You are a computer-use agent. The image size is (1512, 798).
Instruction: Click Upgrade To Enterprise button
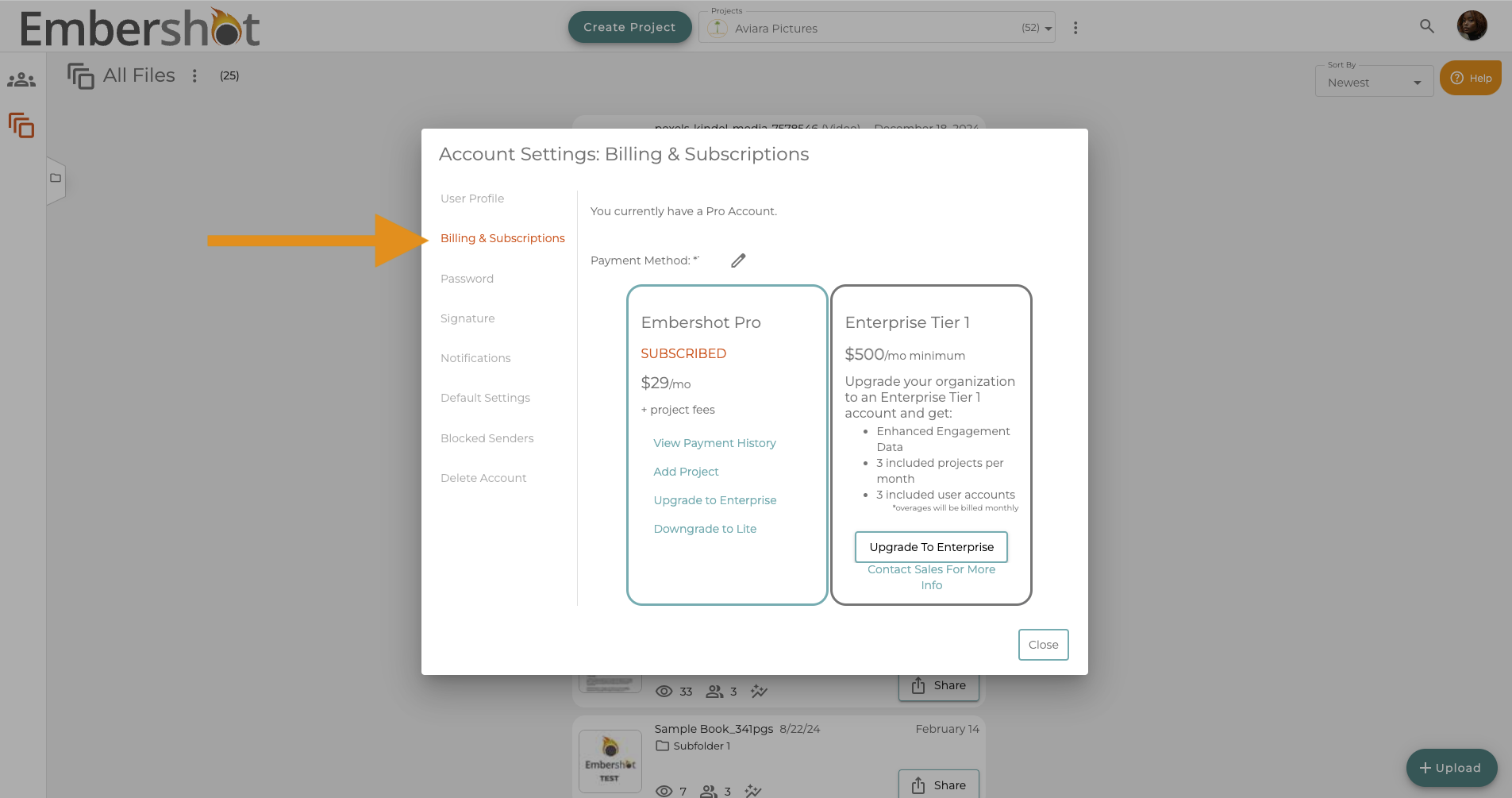[931, 547]
